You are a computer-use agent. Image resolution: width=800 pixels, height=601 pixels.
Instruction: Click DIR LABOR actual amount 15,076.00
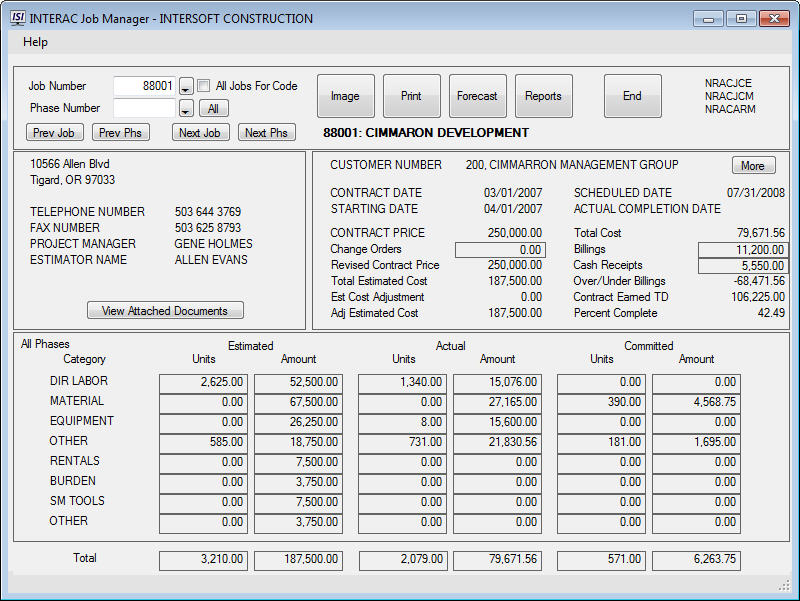[x=497, y=383]
